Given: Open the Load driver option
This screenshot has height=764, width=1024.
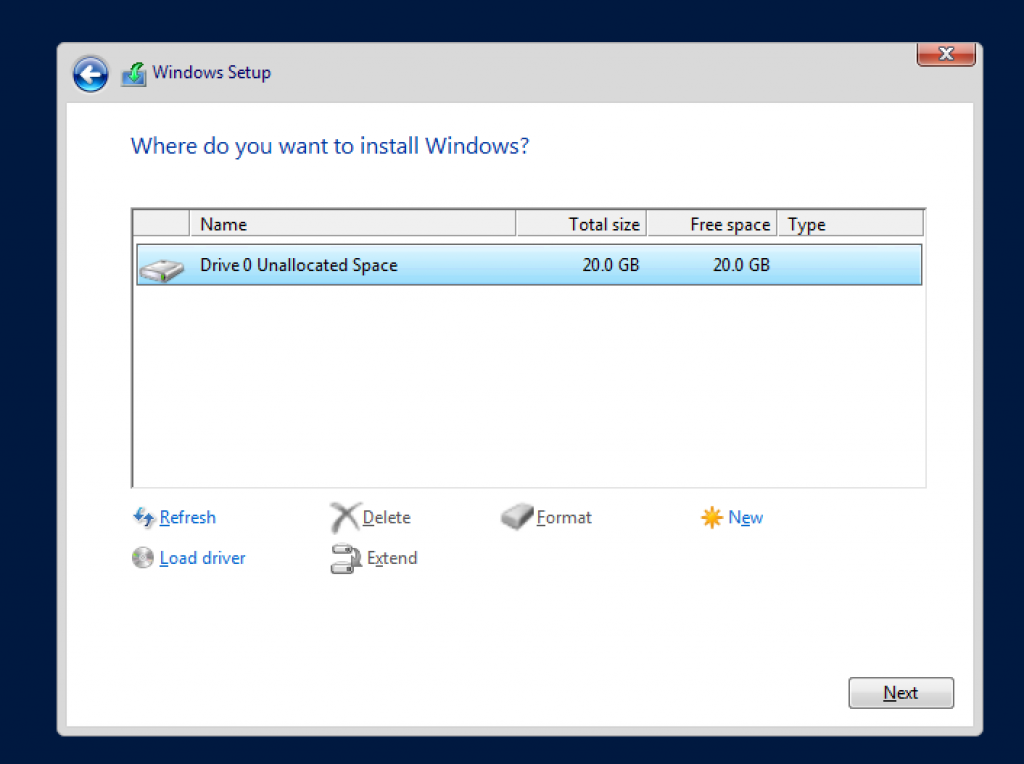Looking at the screenshot, I should [202, 558].
